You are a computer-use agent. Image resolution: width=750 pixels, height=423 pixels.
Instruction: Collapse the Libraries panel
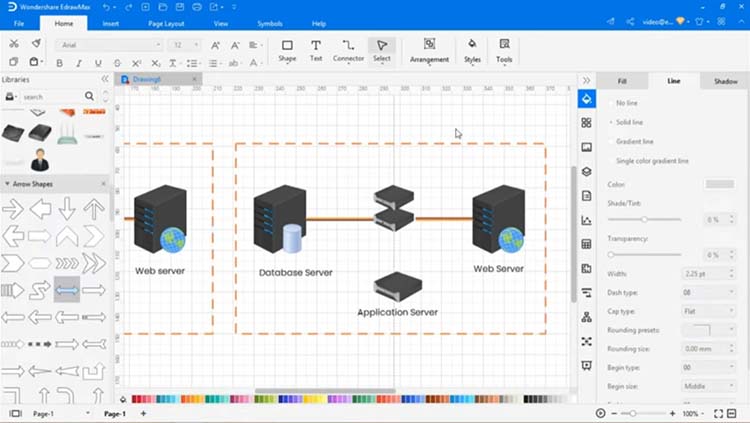[x=105, y=79]
